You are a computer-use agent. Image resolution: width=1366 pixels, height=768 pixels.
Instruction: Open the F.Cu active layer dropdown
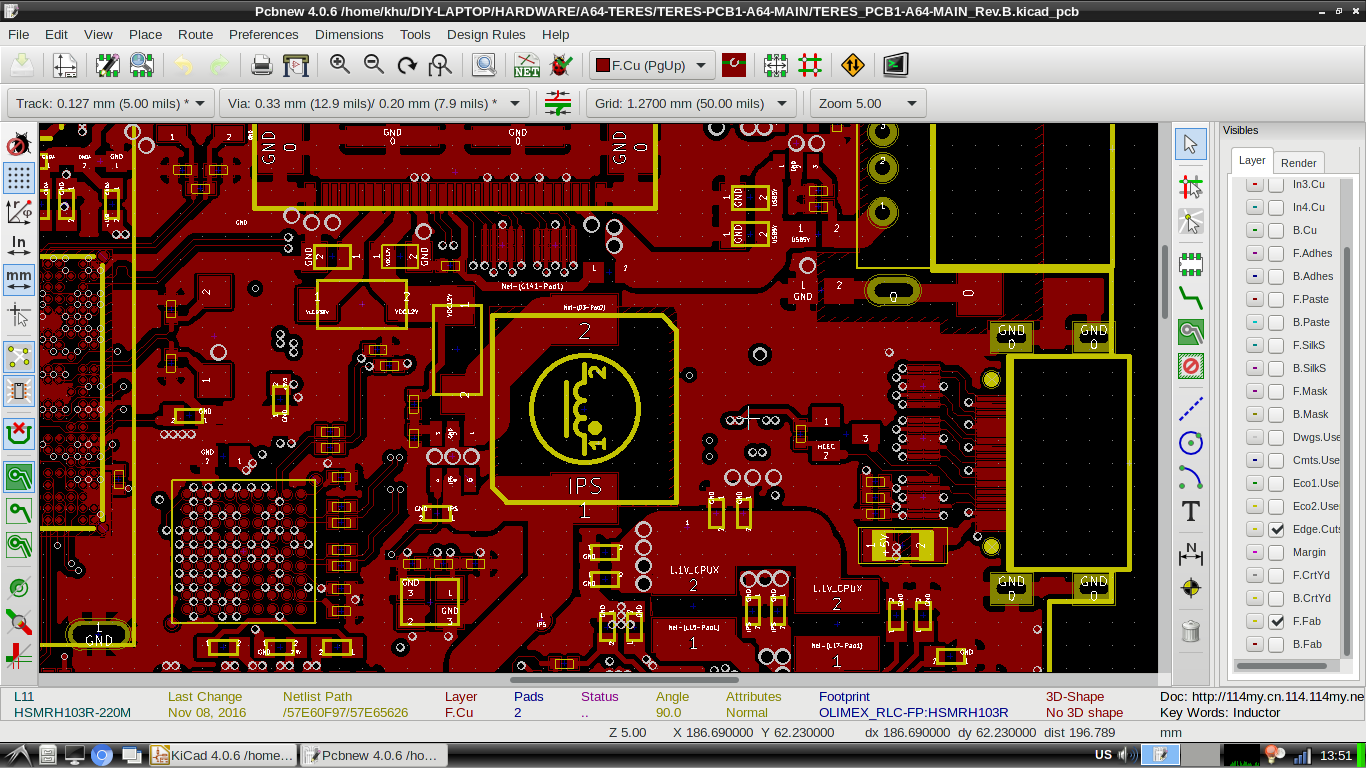tap(652, 66)
